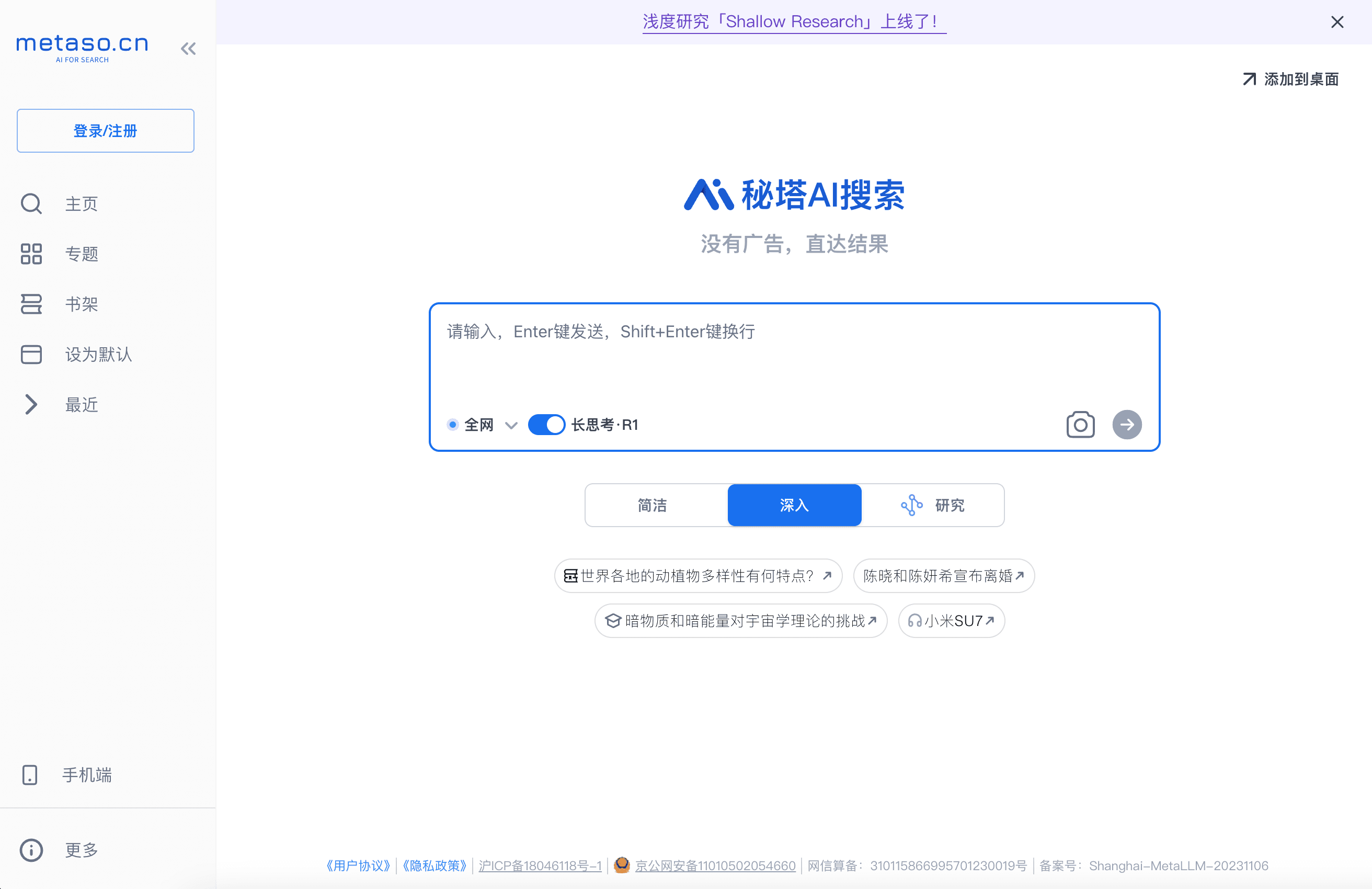This screenshot has width=1372, height=889.
Task: Collapse the sidebar with the double-chevron icon
Action: click(x=188, y=49)
